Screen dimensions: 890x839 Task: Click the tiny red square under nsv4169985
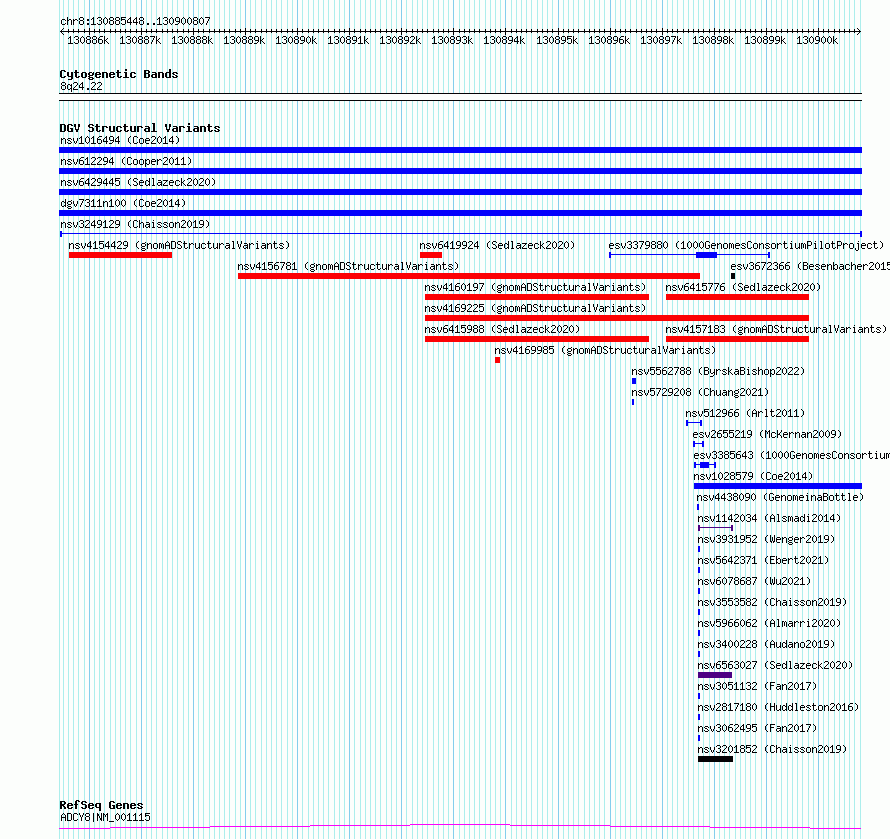(497, 360)
